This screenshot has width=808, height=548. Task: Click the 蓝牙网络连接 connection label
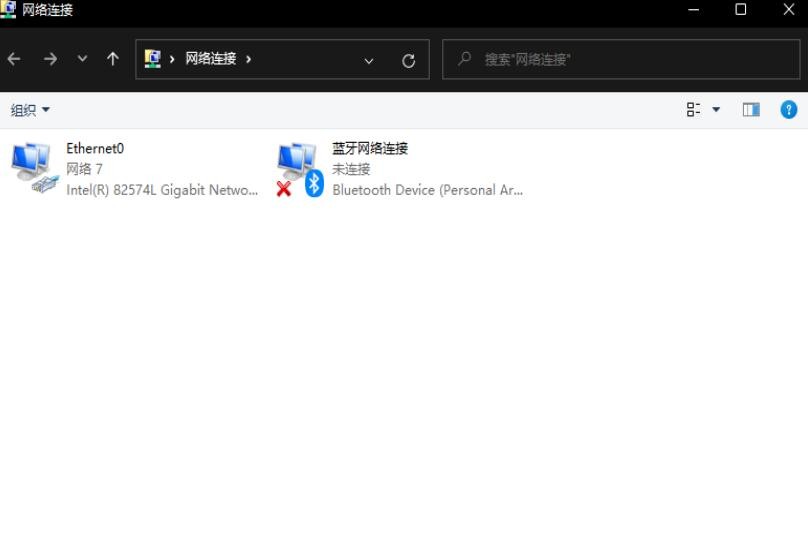[x=370, y=148]
